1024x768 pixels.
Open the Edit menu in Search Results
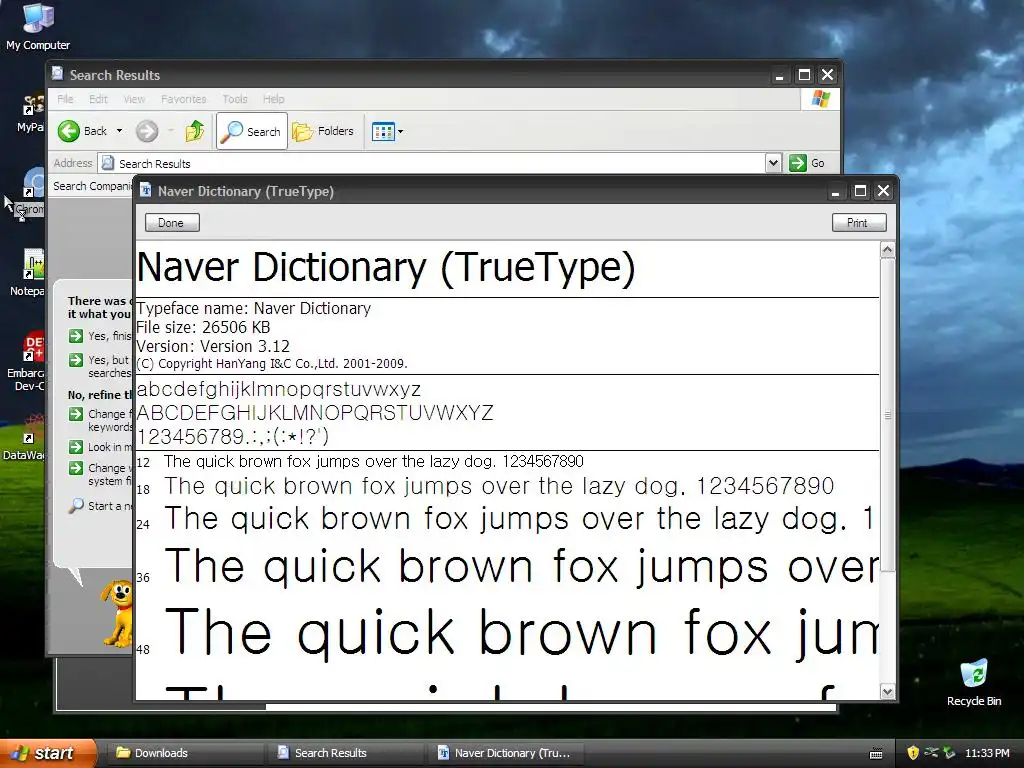click(98, 99)
